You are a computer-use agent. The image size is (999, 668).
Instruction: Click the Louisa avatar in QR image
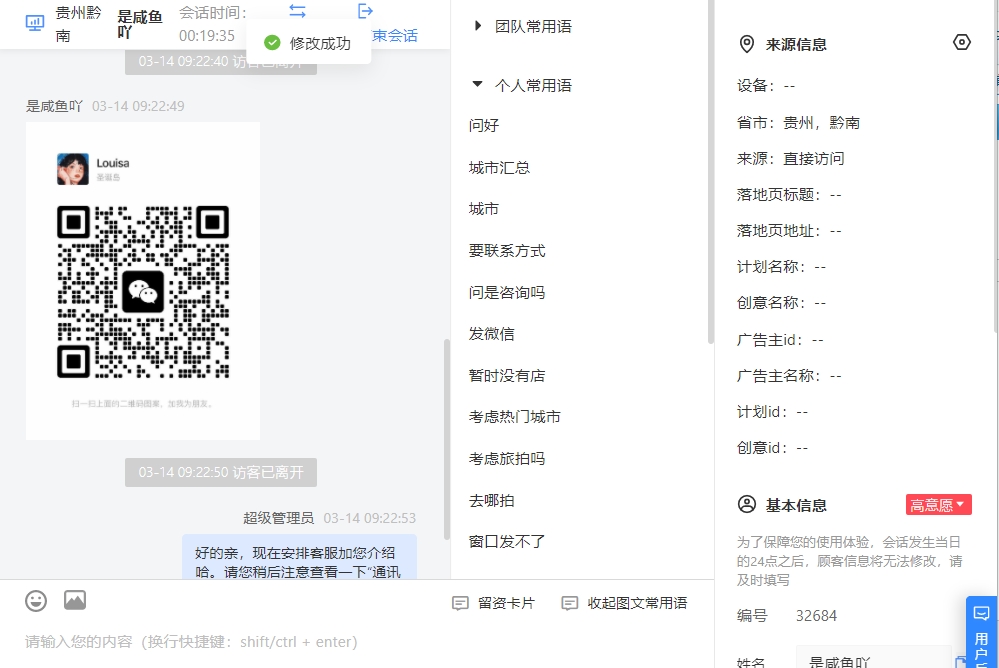[x=73, y=169]
